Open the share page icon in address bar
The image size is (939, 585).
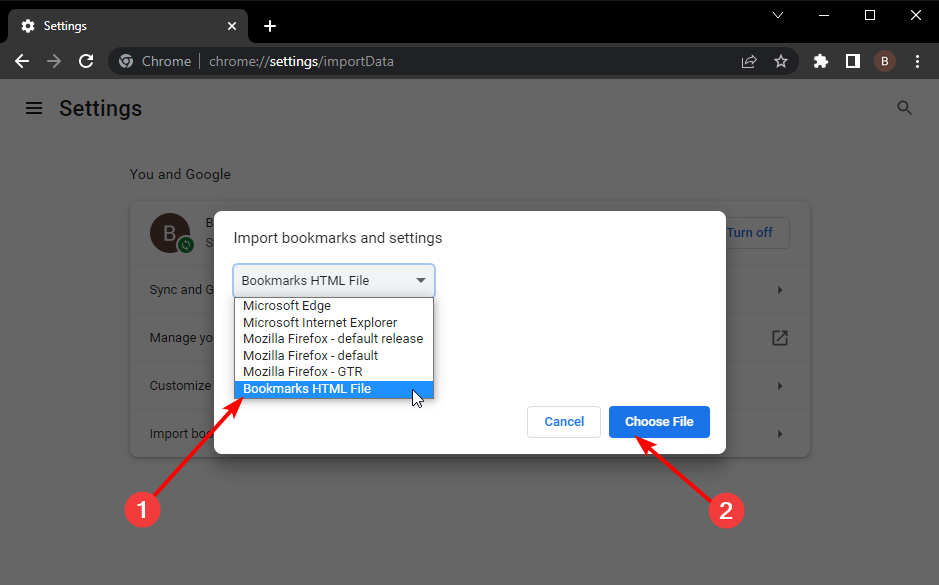749,61
